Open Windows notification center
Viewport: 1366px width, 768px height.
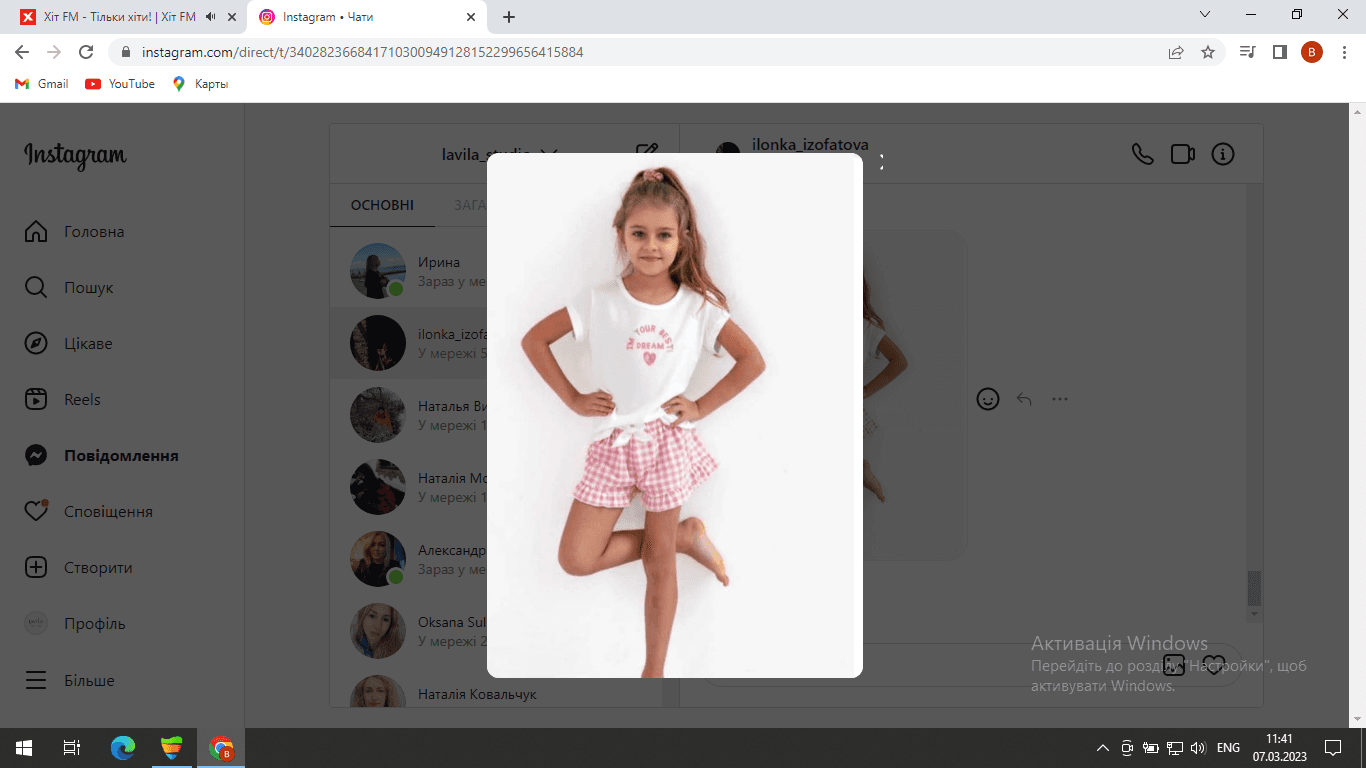click(1332, 747)
